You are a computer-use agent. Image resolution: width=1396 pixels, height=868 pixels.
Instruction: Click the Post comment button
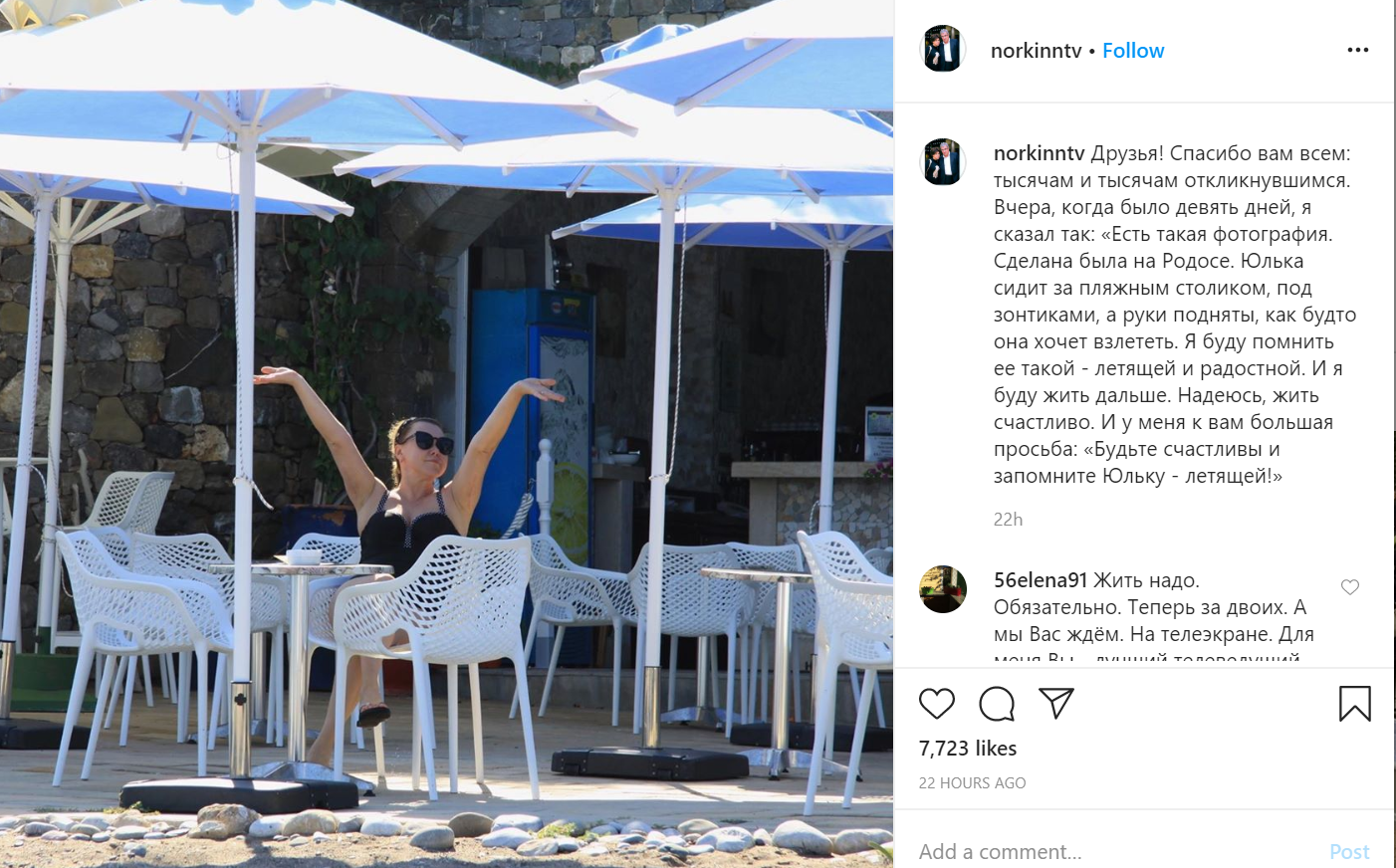tap(1349, 852)
